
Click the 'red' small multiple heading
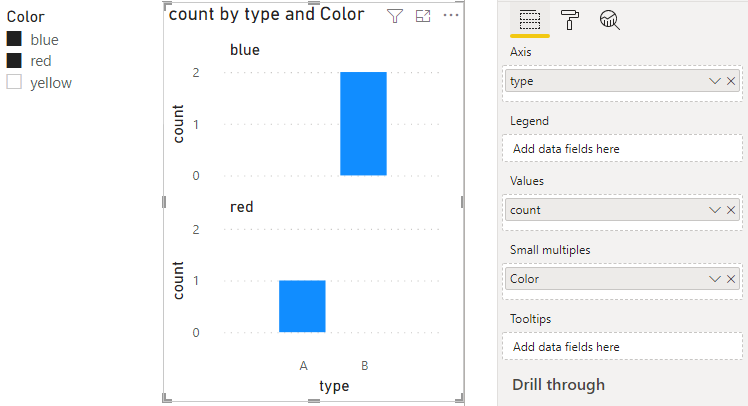241,207
